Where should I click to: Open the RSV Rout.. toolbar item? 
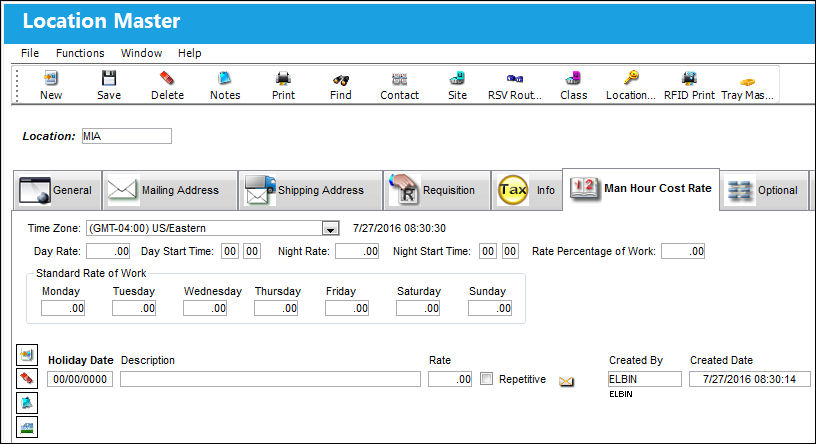515,85
